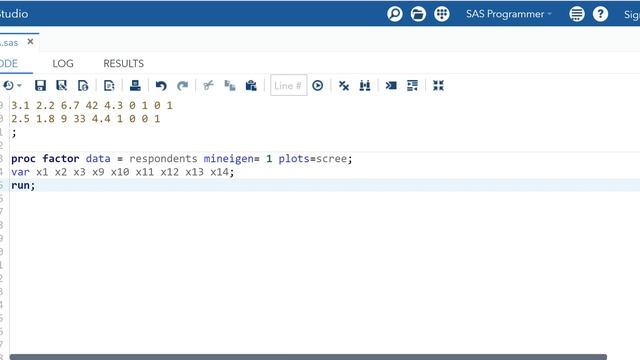The image size is (640, 360).
Task: Open the files folder icon in header
Action: click(418, 14)
